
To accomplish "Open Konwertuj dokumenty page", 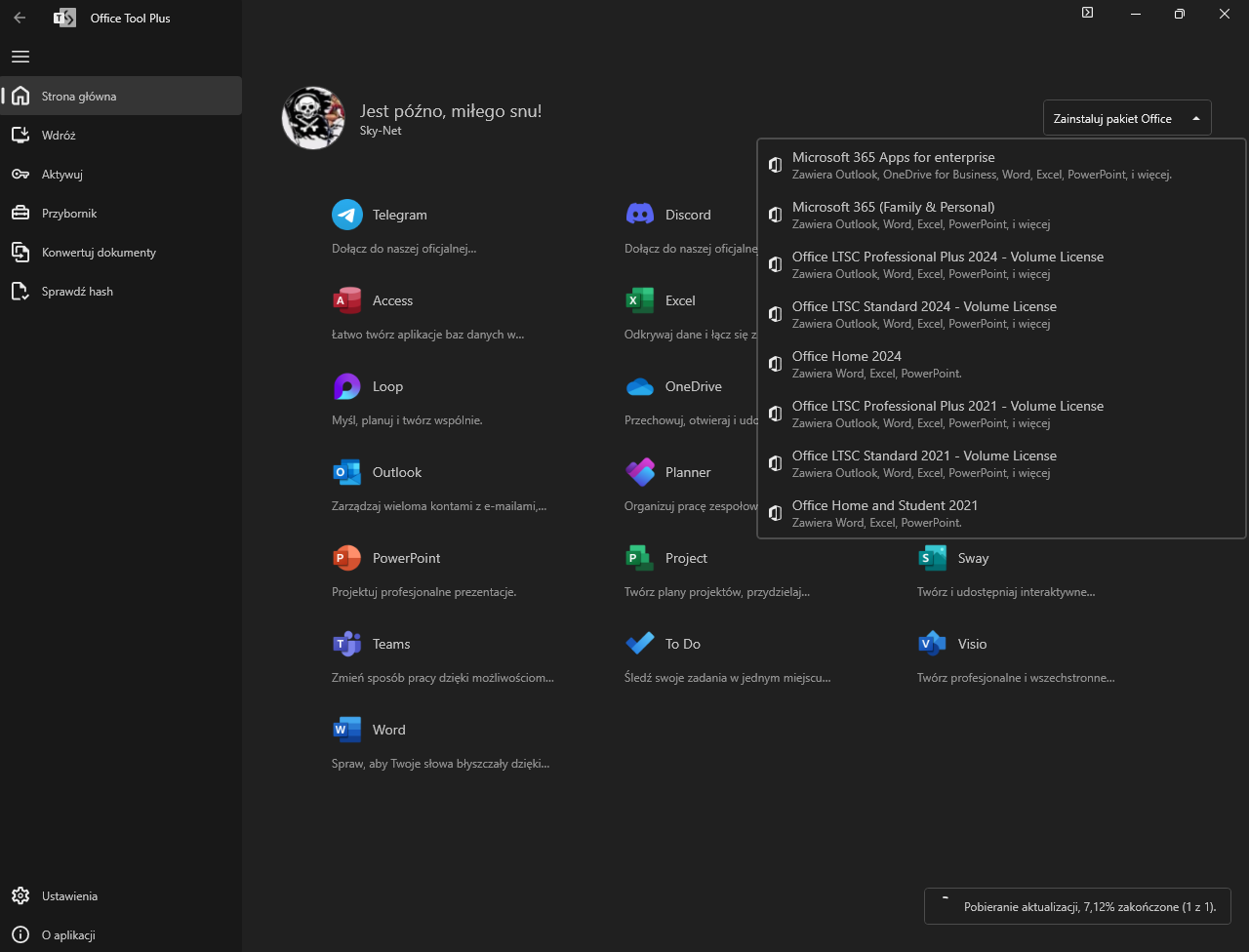I will (x=121, y=252).
